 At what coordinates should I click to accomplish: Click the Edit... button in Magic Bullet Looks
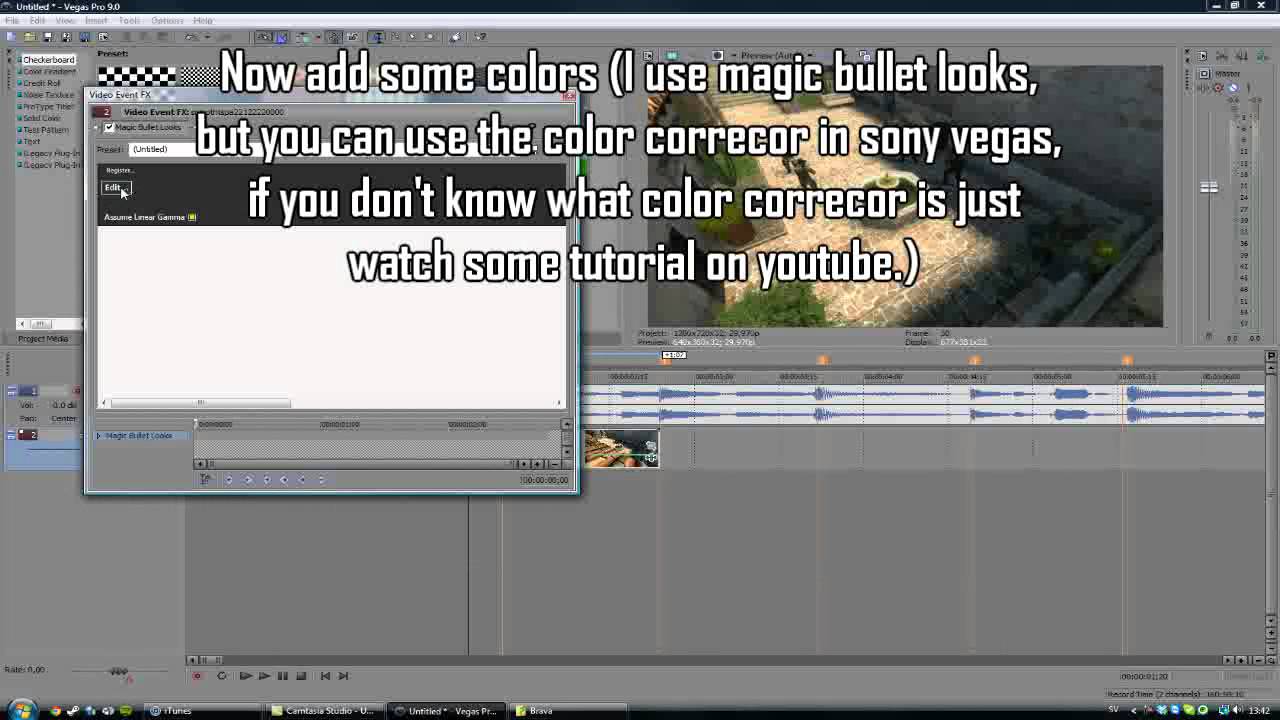[x=116, y=188]
